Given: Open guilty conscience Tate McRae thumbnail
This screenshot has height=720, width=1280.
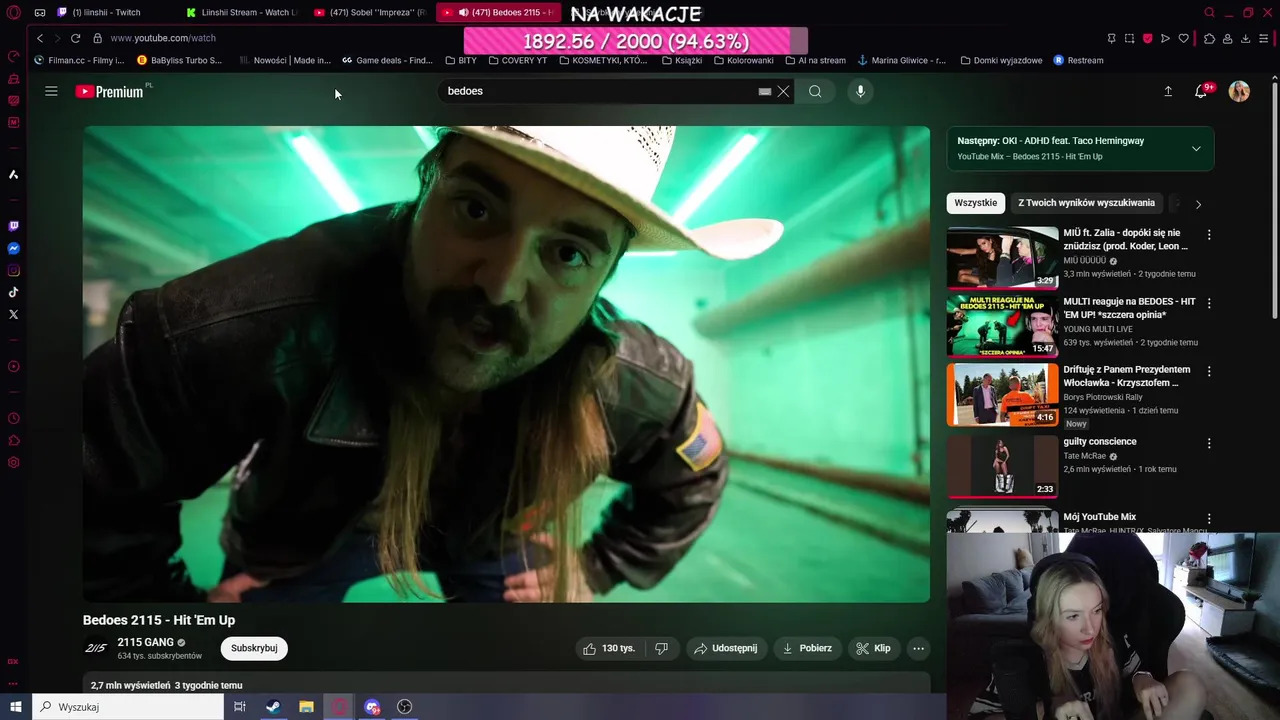Looking at the screenshot, I should (x=1002, y=466).
